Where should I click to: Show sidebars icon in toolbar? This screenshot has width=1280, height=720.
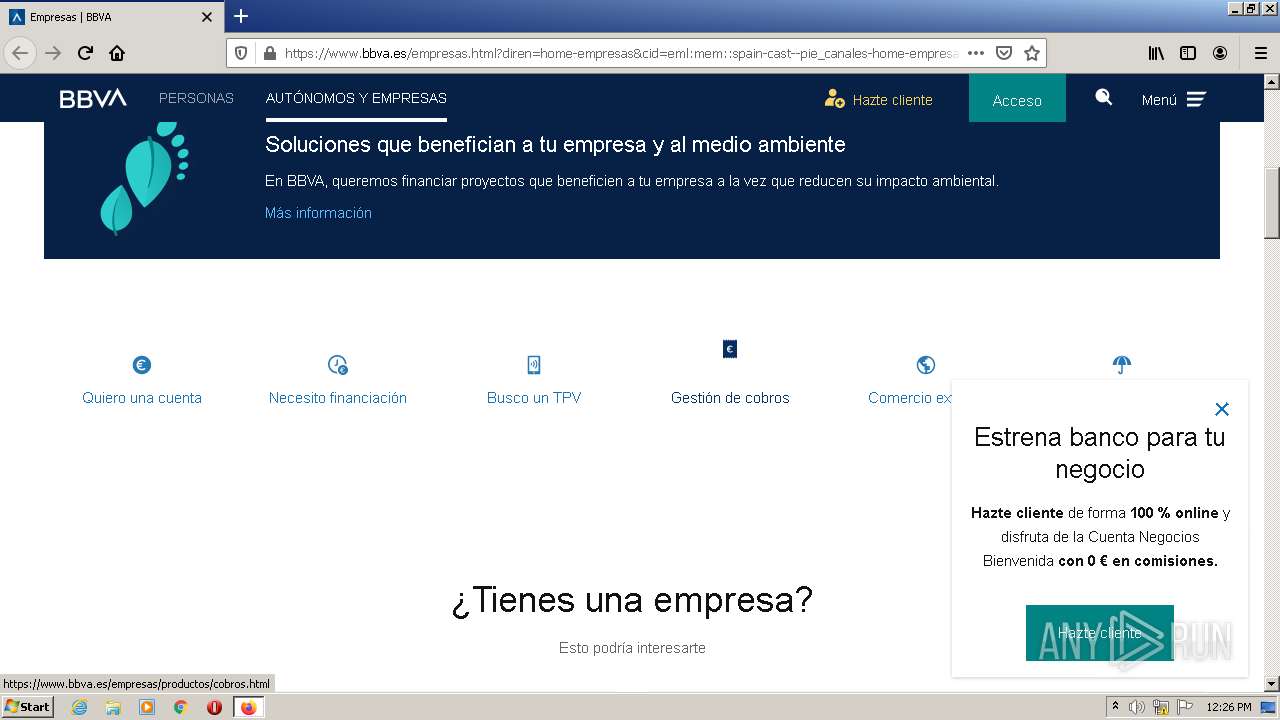pos(1188,53)
